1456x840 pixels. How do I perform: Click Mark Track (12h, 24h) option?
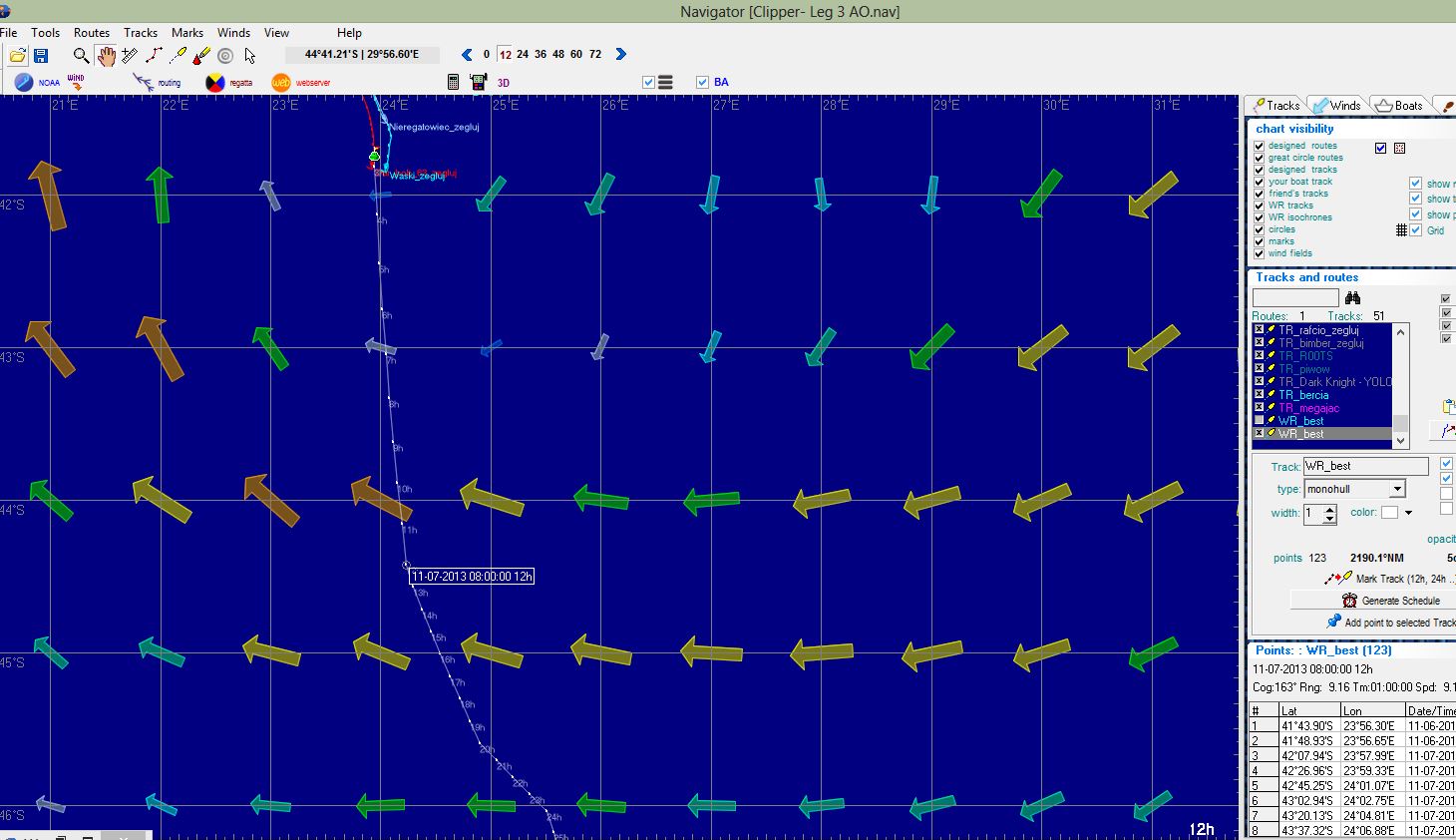pos(1389,579)
